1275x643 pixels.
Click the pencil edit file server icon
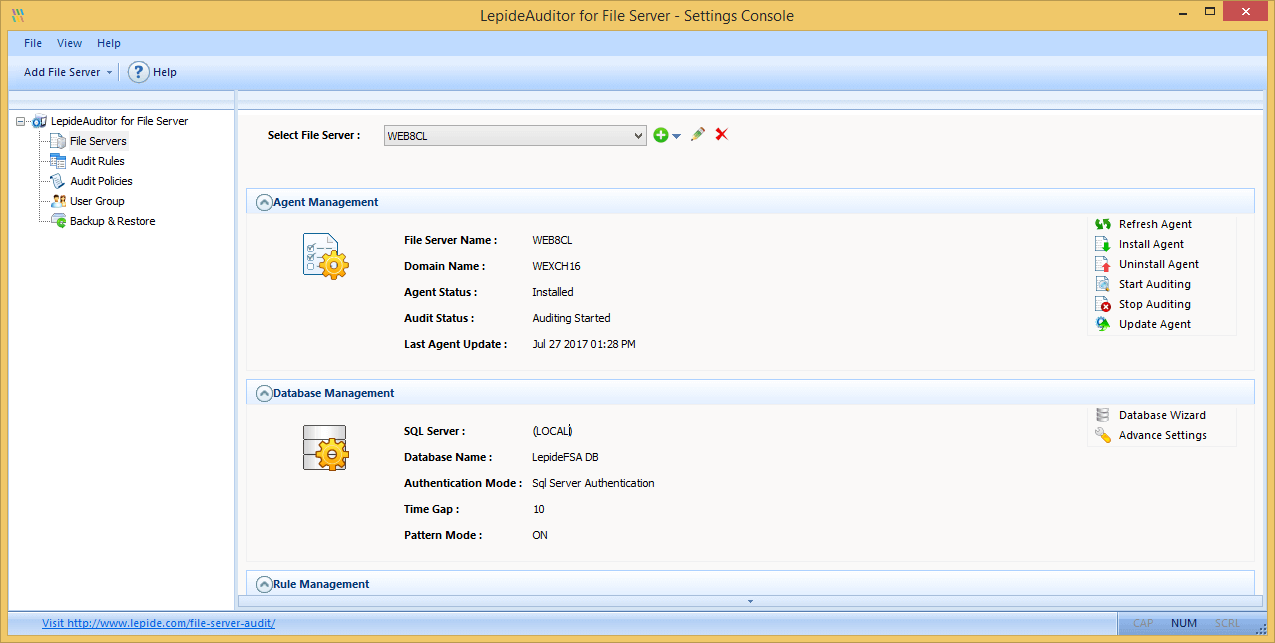(698, 134)
